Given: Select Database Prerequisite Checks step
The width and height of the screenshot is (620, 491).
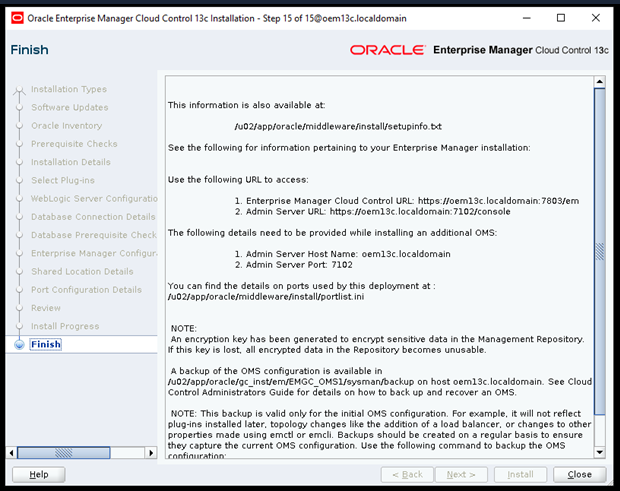Looking at the screenshot, I should pyautogui.click(x=94, y=235).
